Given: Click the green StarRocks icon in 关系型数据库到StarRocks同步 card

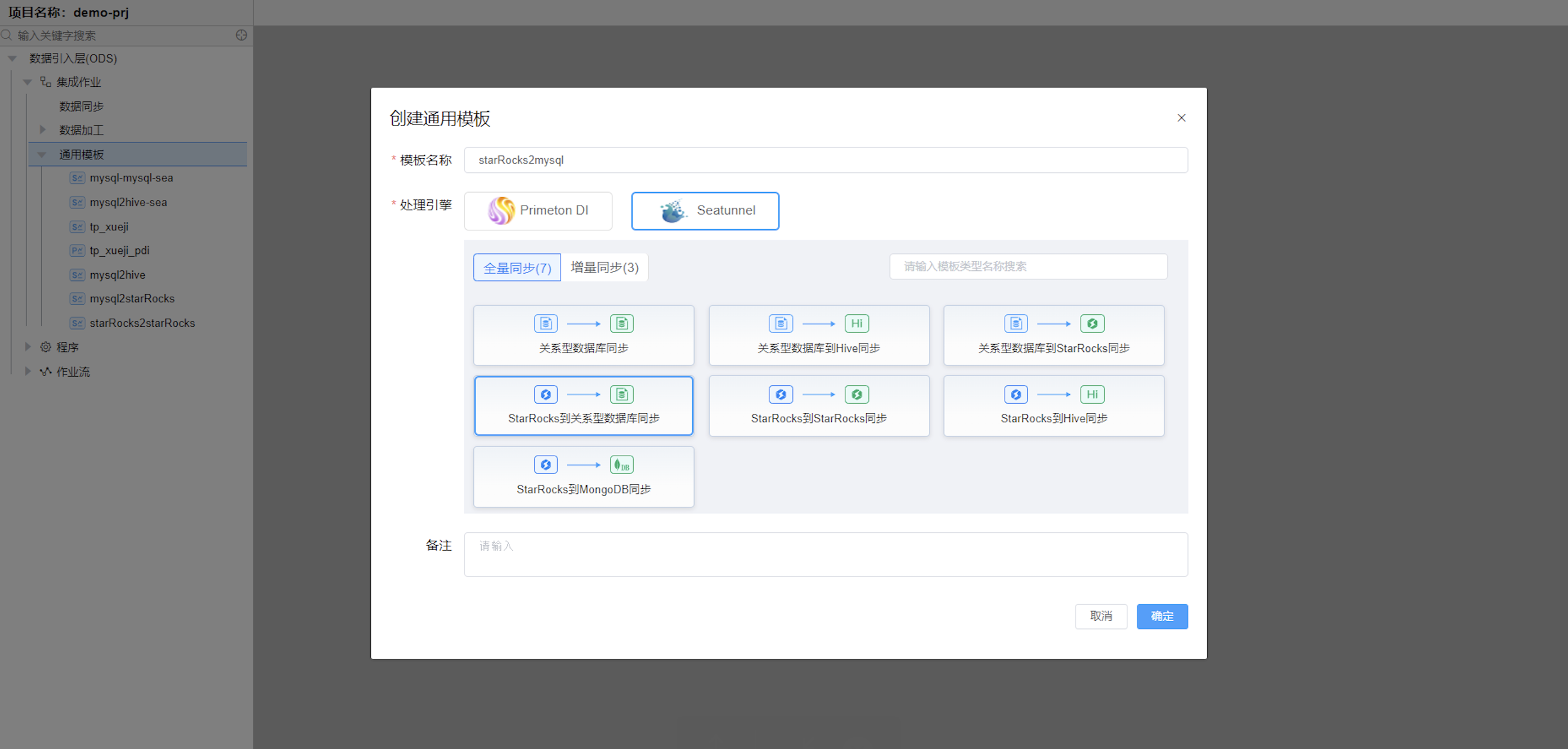Looking at the screenshot, I should coord(1092,323).
